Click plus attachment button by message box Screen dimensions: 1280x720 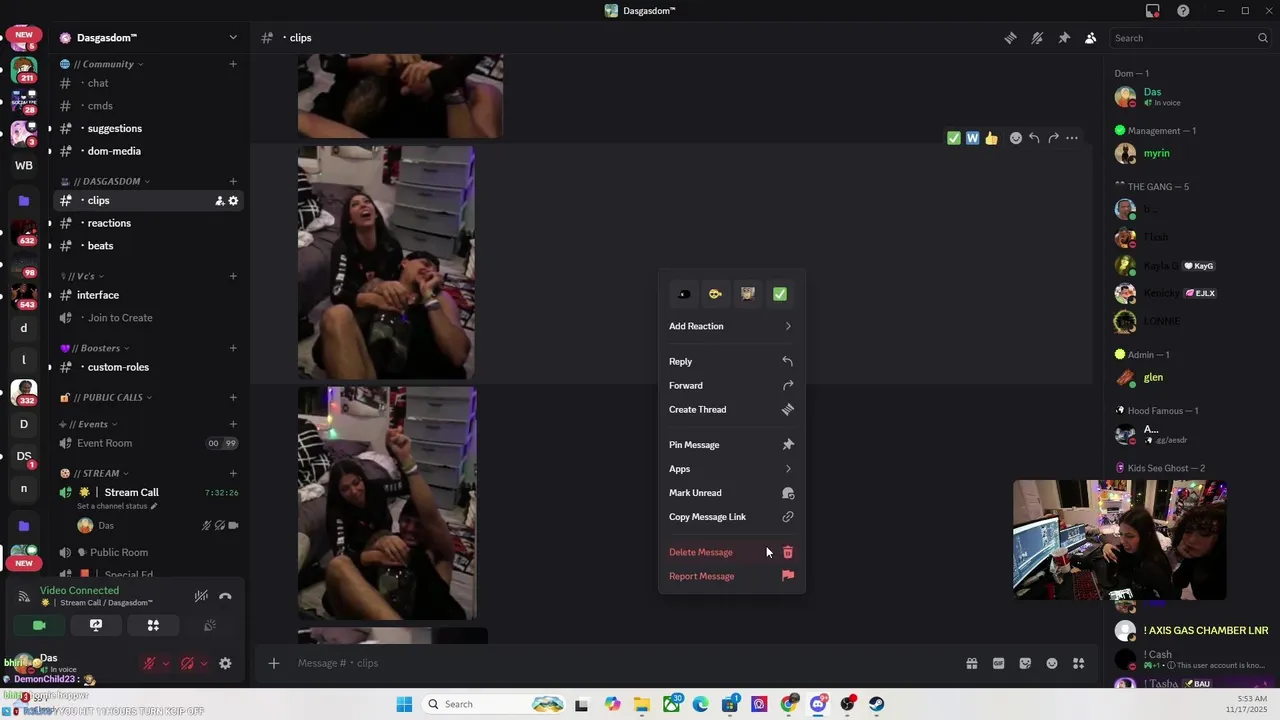[273, 663]
